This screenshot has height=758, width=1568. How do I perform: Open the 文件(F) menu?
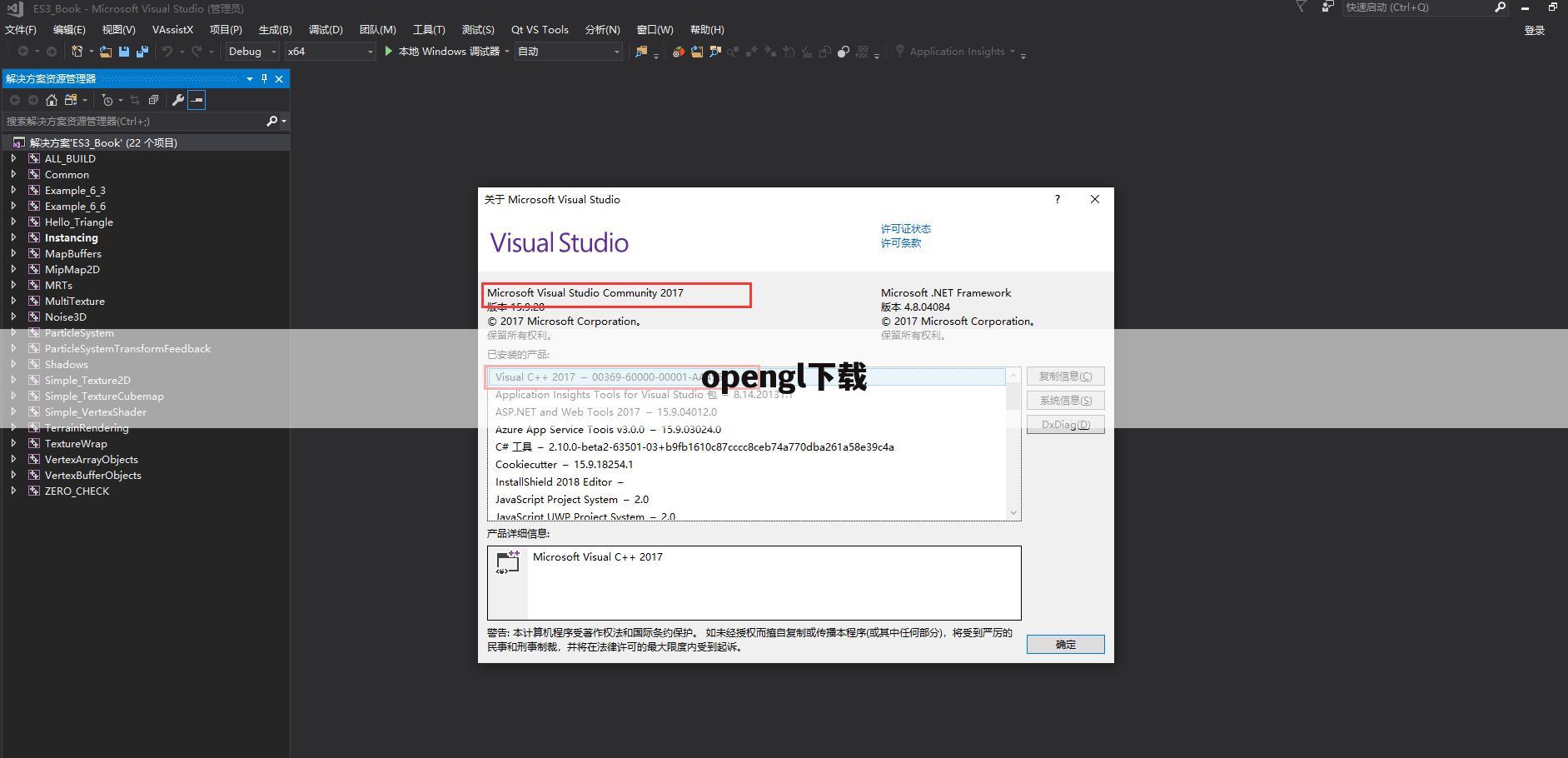21,29
